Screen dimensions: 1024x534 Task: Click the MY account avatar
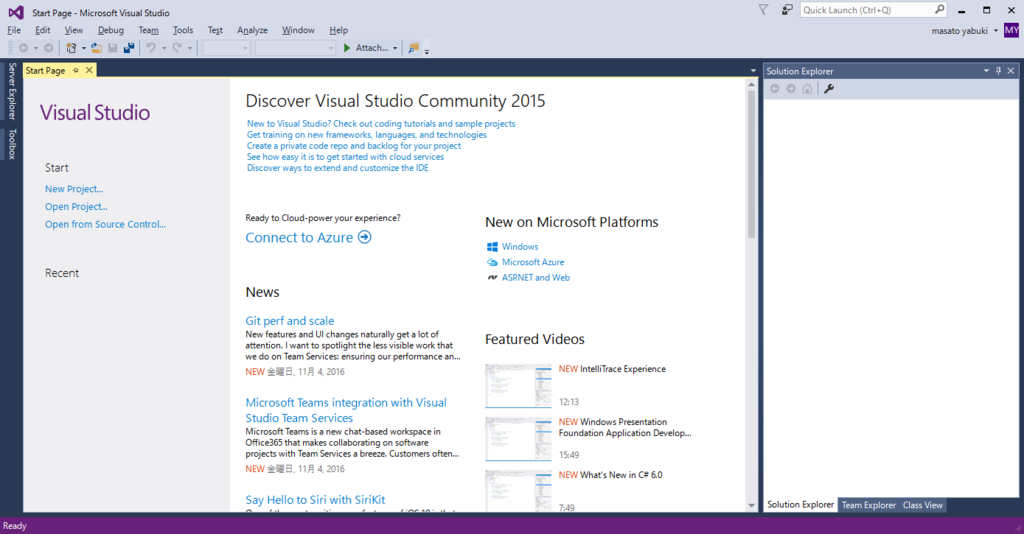click(1012, 30)
